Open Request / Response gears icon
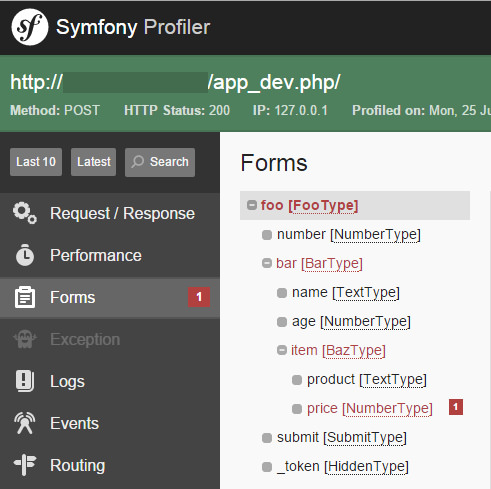Screen dimensions: 491x489 25,213
